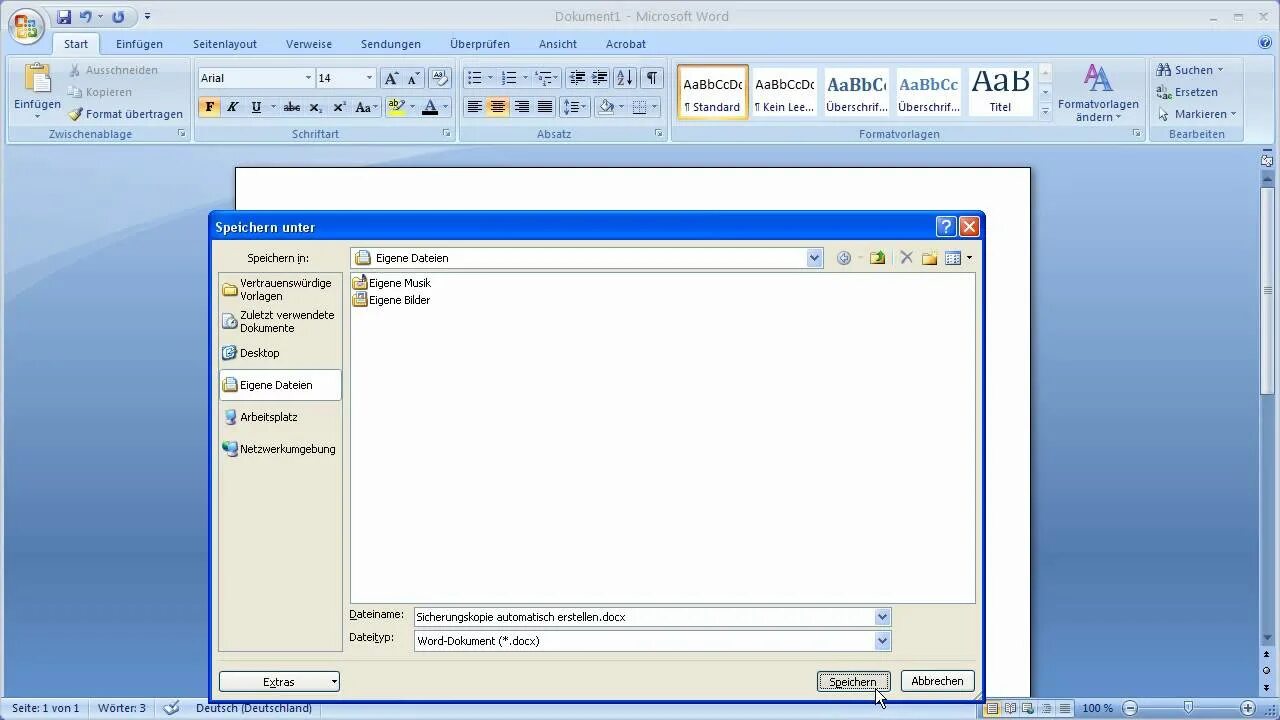The height and width of the screenshot is (720, 1280).
Task: Toggle subscript formatting
Action: coord(315,107)
